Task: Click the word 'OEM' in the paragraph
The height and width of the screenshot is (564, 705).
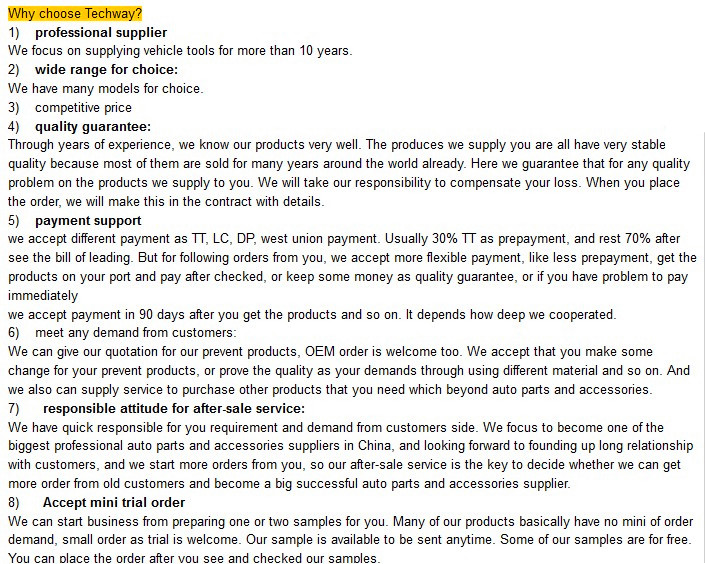Action: point(320,351)
